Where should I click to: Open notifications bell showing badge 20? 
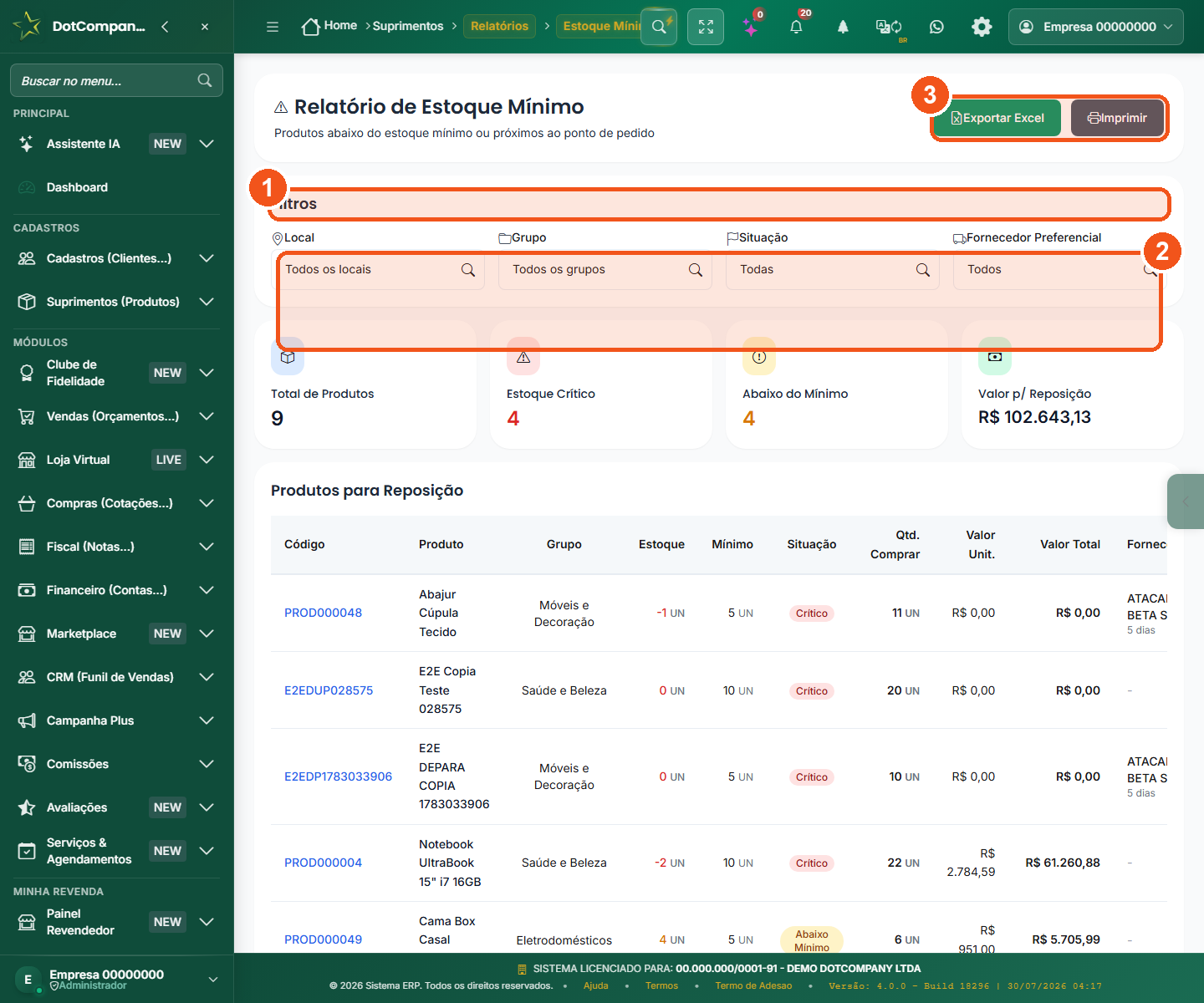(796, 27)
